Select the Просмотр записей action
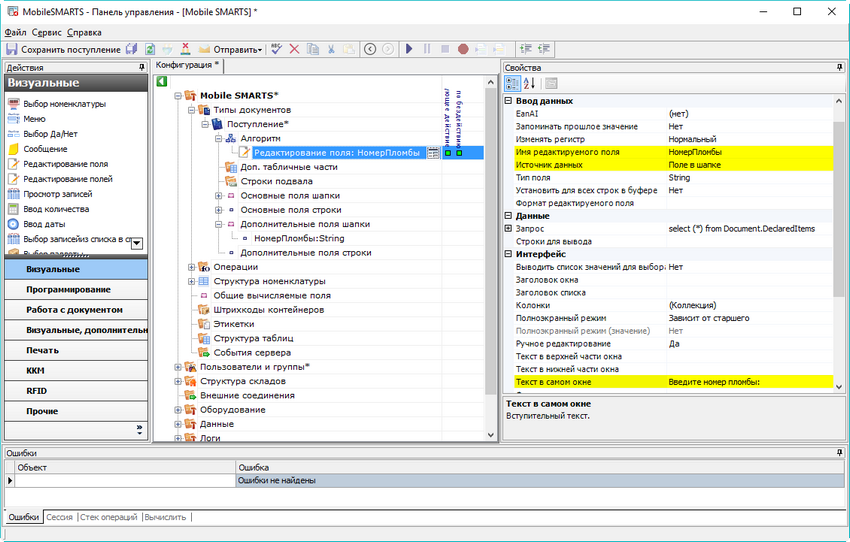Image resolution: width=850 pixels, height=542 pixels. pyautogui.click(x=57, y=194)
